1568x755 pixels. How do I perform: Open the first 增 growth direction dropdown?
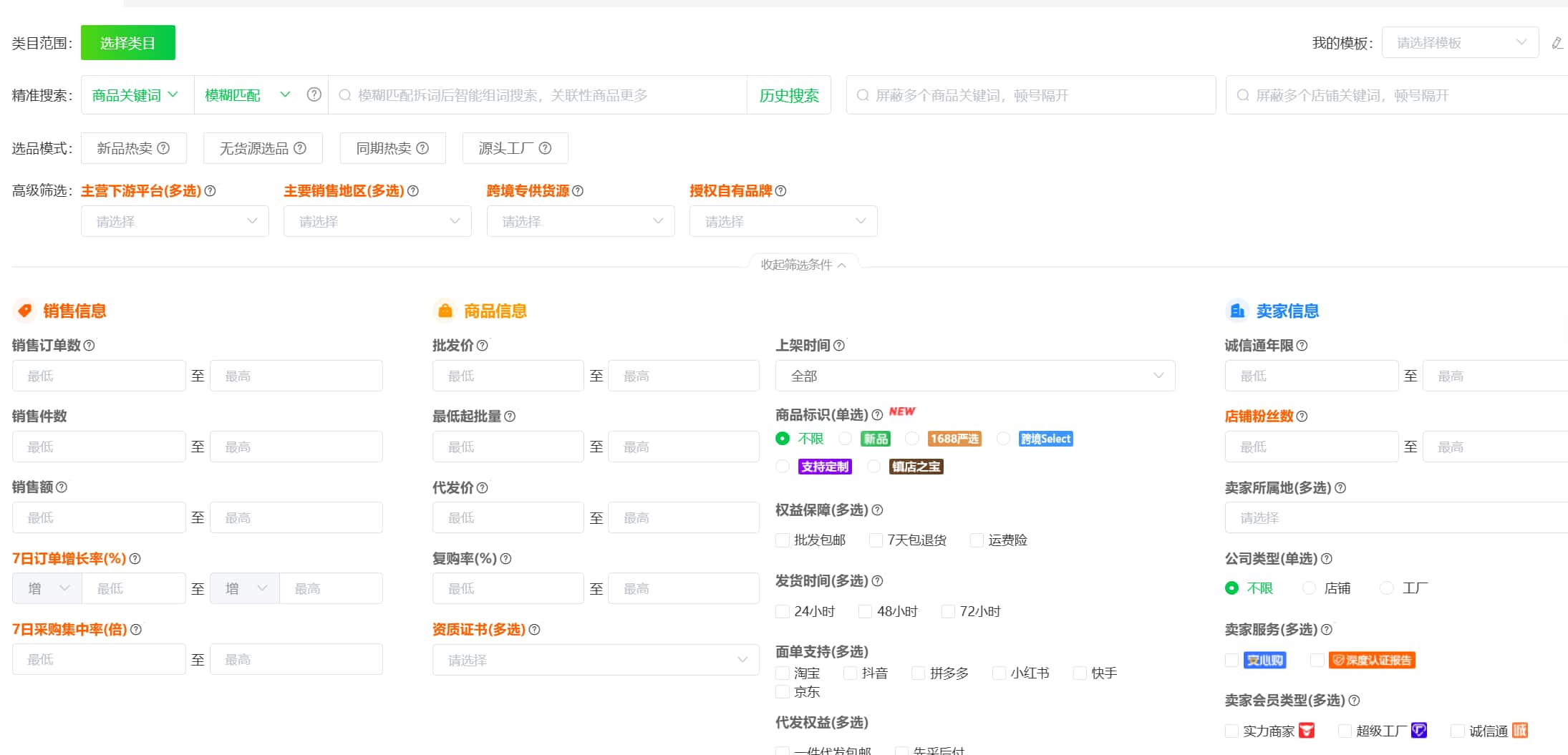[x=47, y=588]
